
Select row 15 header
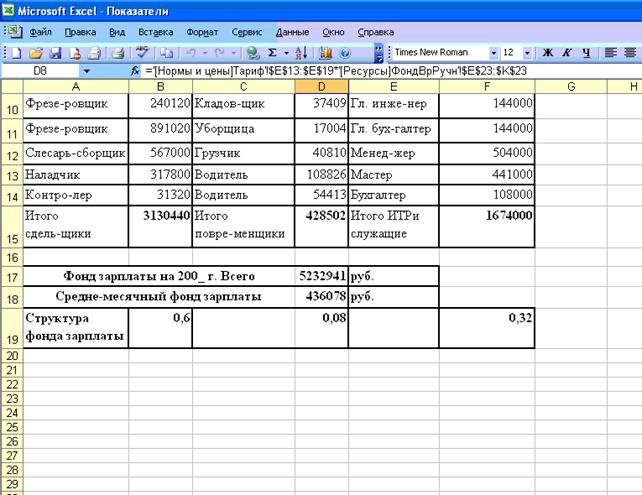[x=12, y=226]
